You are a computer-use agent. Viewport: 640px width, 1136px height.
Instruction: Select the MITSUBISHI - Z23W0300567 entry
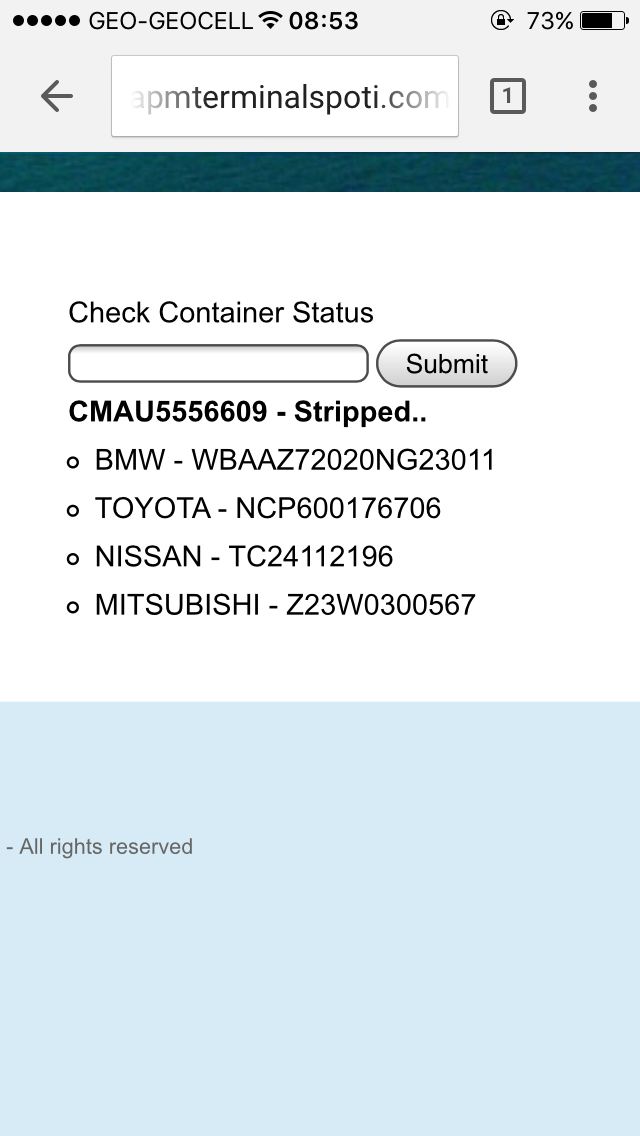coord(285,604)
